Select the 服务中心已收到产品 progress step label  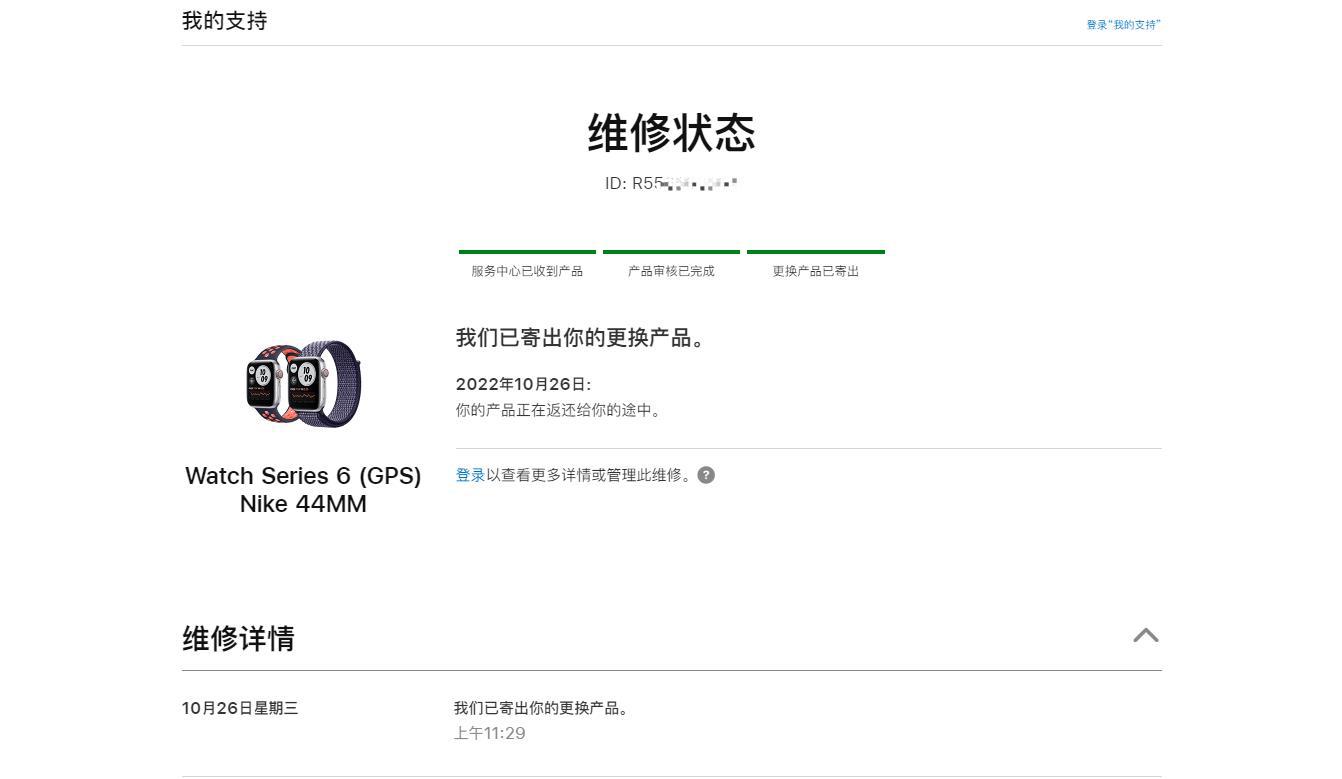[x=527, y=271]
